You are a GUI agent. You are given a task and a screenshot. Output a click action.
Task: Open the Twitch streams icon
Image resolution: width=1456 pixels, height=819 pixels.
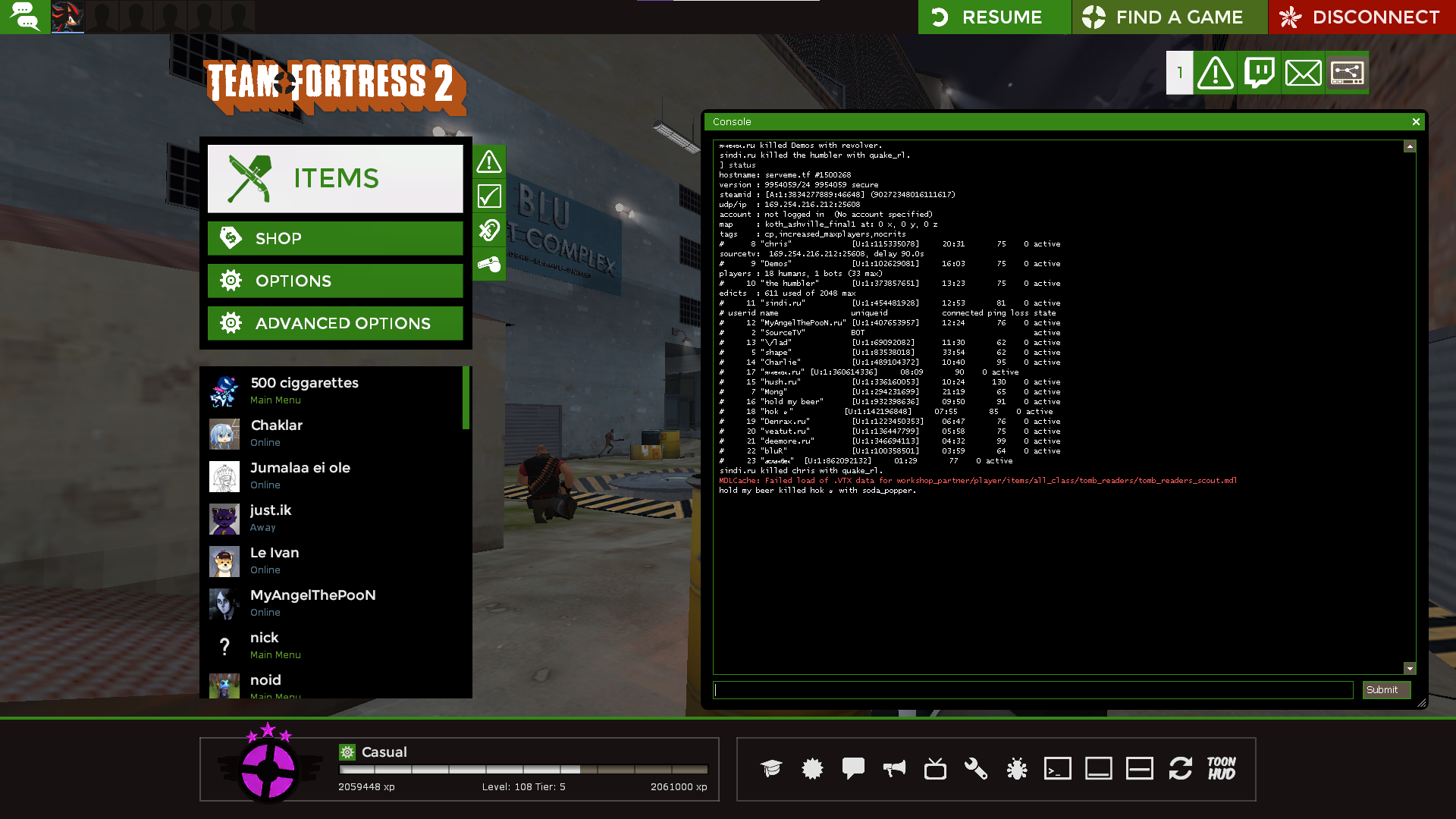1260,73
